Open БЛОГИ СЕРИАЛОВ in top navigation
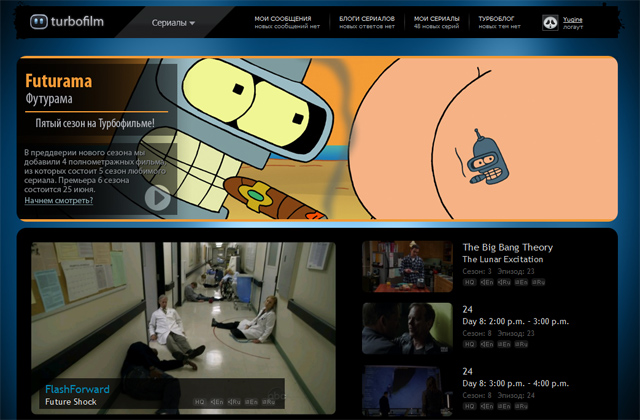640x420 pixels. click(367, 18)
